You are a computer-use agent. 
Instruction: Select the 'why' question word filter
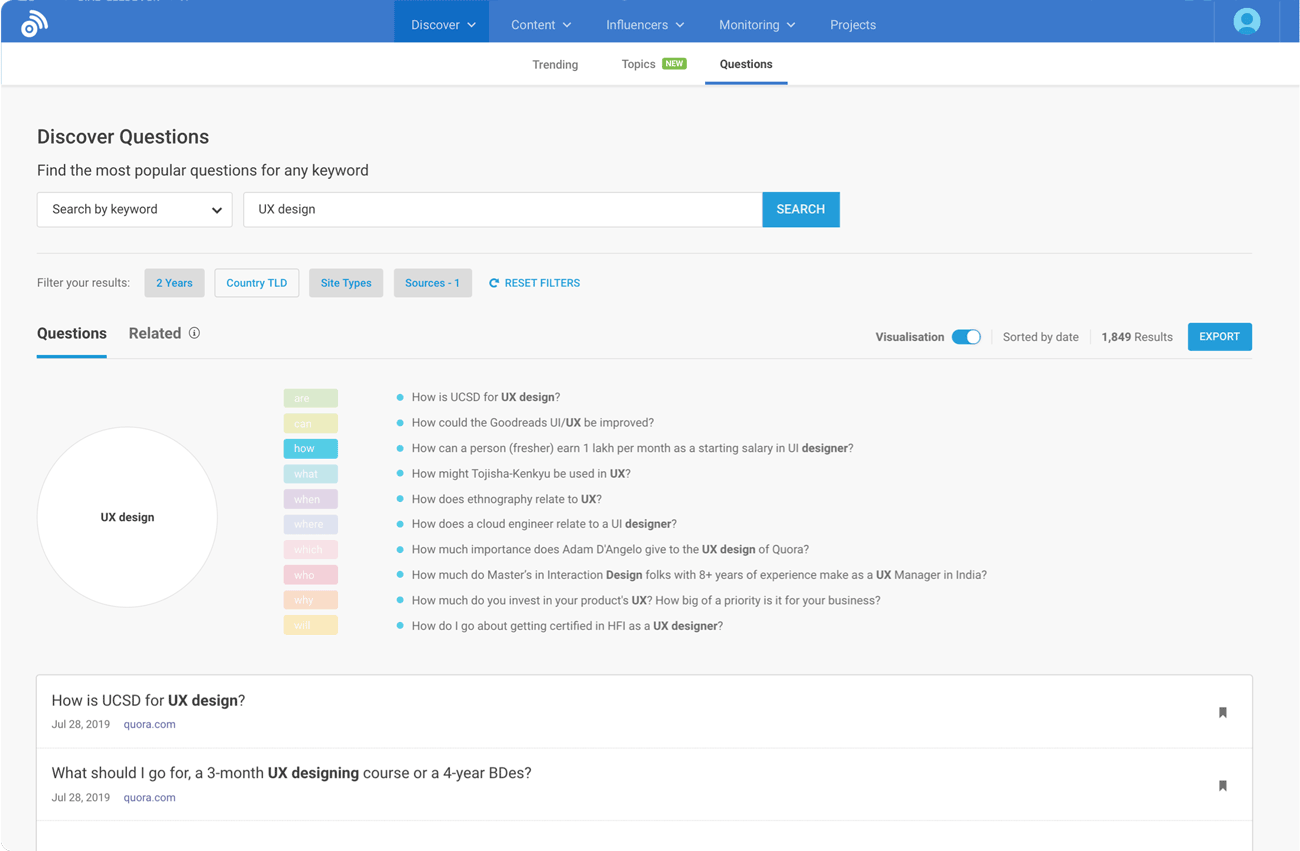coord(310,600)
